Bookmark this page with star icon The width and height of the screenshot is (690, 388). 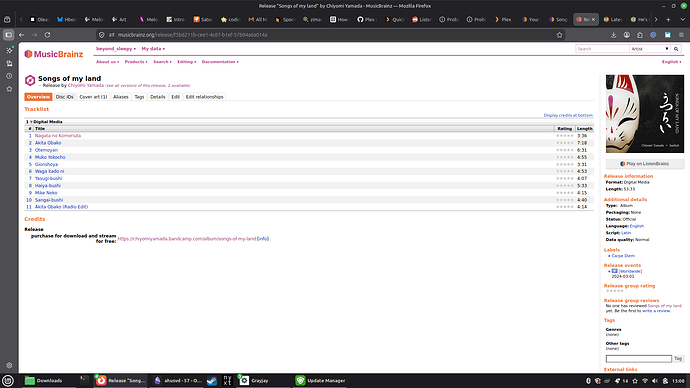(x=559, y=35)
